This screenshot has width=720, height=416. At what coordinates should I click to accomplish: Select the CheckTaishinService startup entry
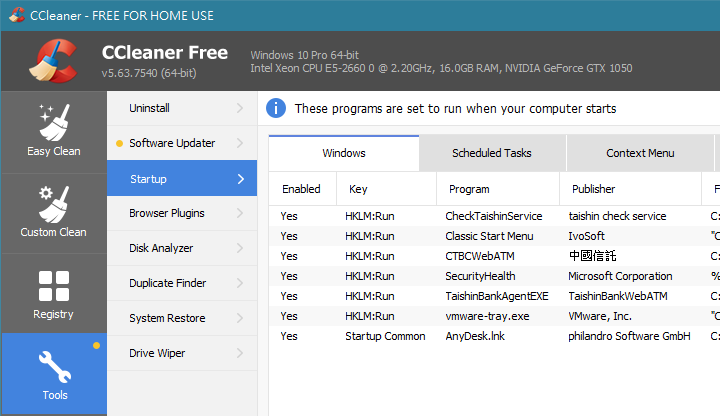[495, 216]
